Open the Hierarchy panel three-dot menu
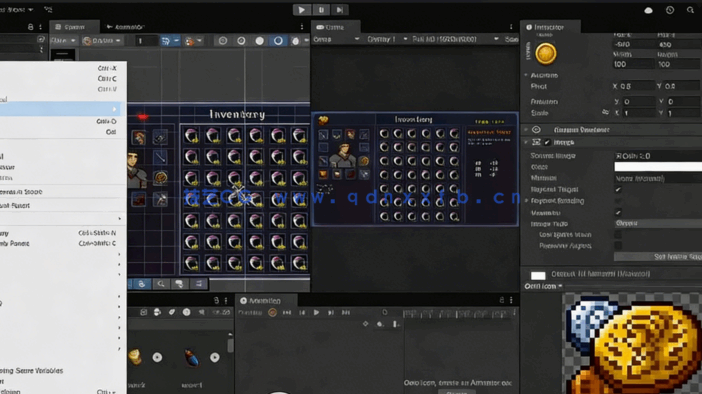 [x=40, y=27]
